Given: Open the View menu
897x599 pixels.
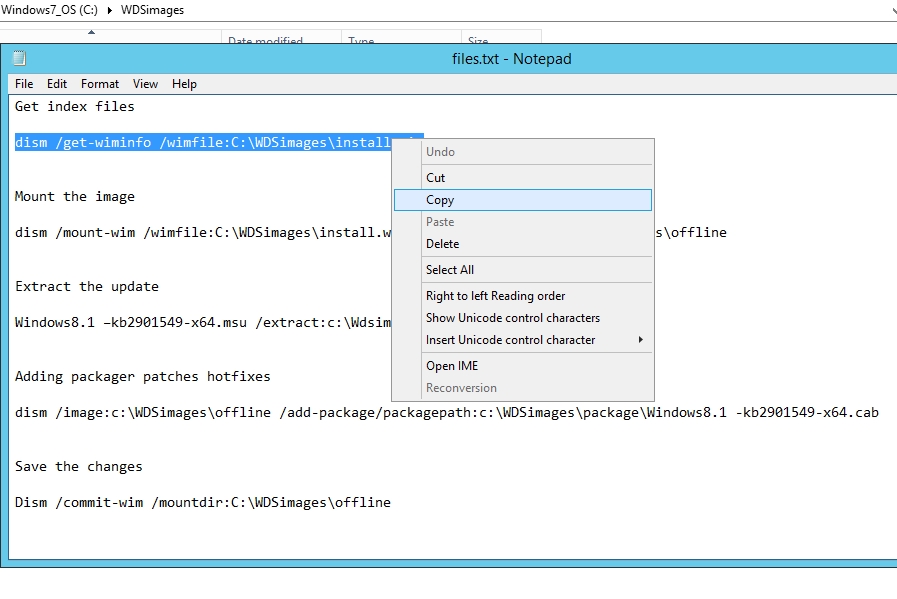Looking at the screenshot, I should [145, 84].
